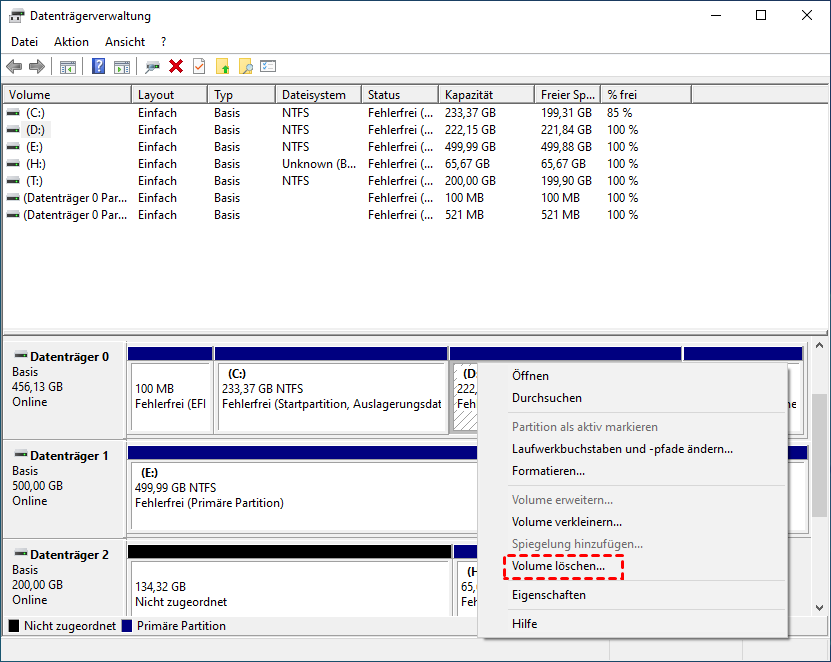
Task: Click the 499,99 GB capacity cell
Action: (470, 147)
